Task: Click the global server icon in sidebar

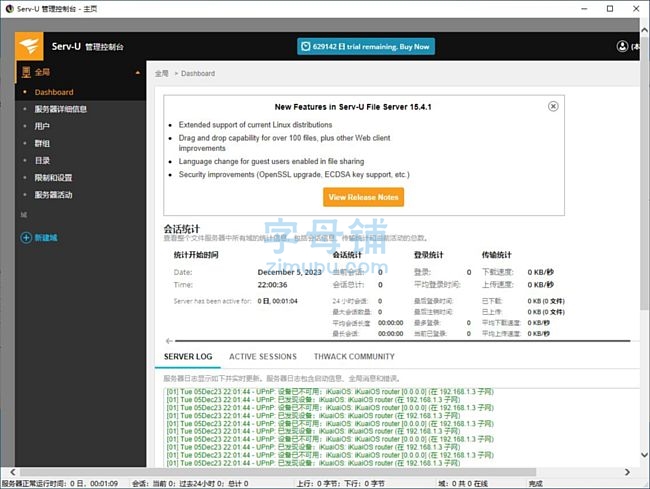Action: click(26, 72)
